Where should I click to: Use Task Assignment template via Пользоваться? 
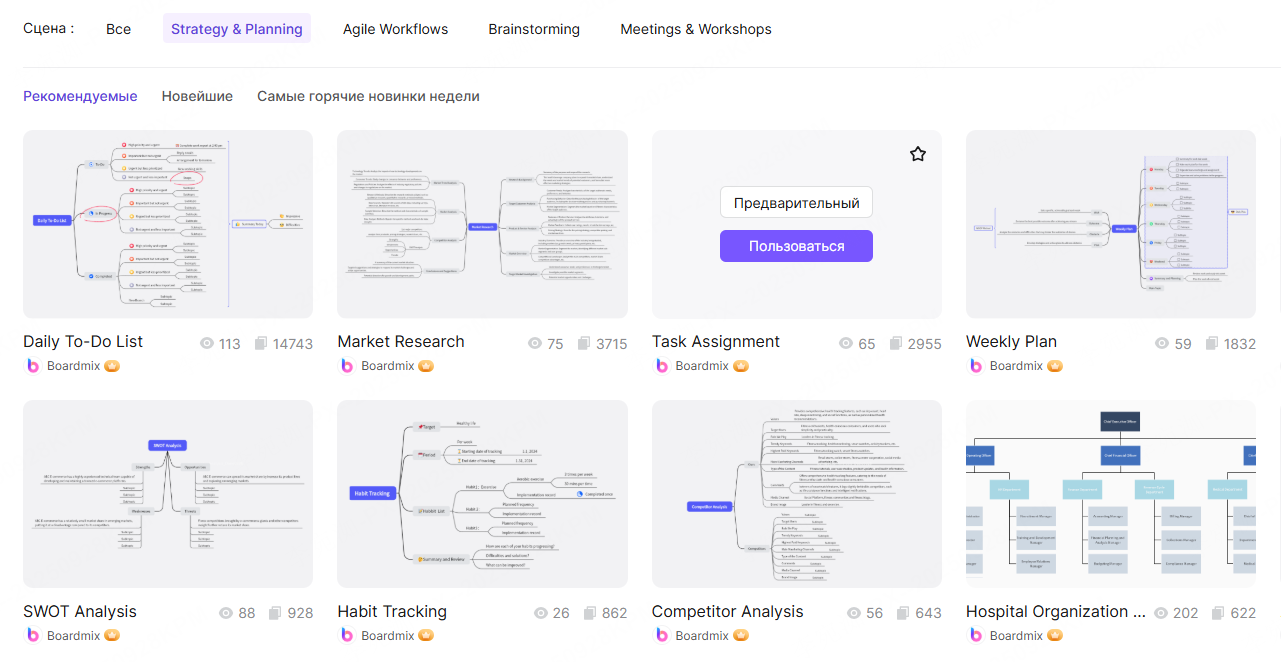pos(796,246)
